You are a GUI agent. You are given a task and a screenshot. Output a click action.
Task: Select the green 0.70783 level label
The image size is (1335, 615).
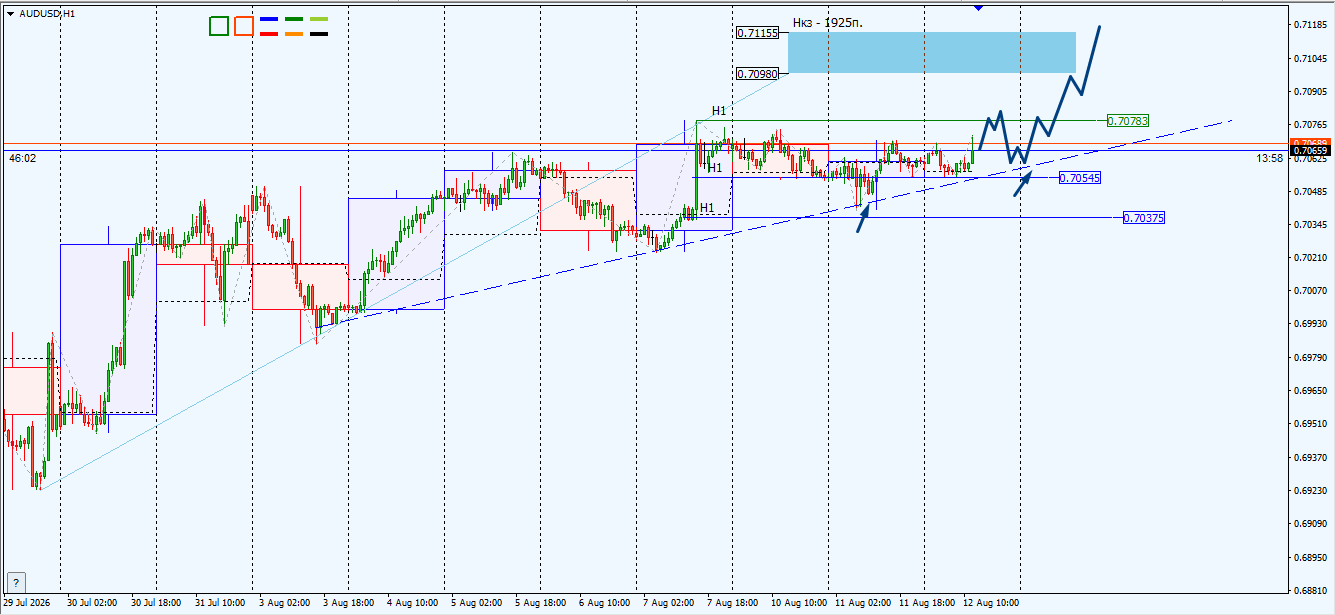1127,121
